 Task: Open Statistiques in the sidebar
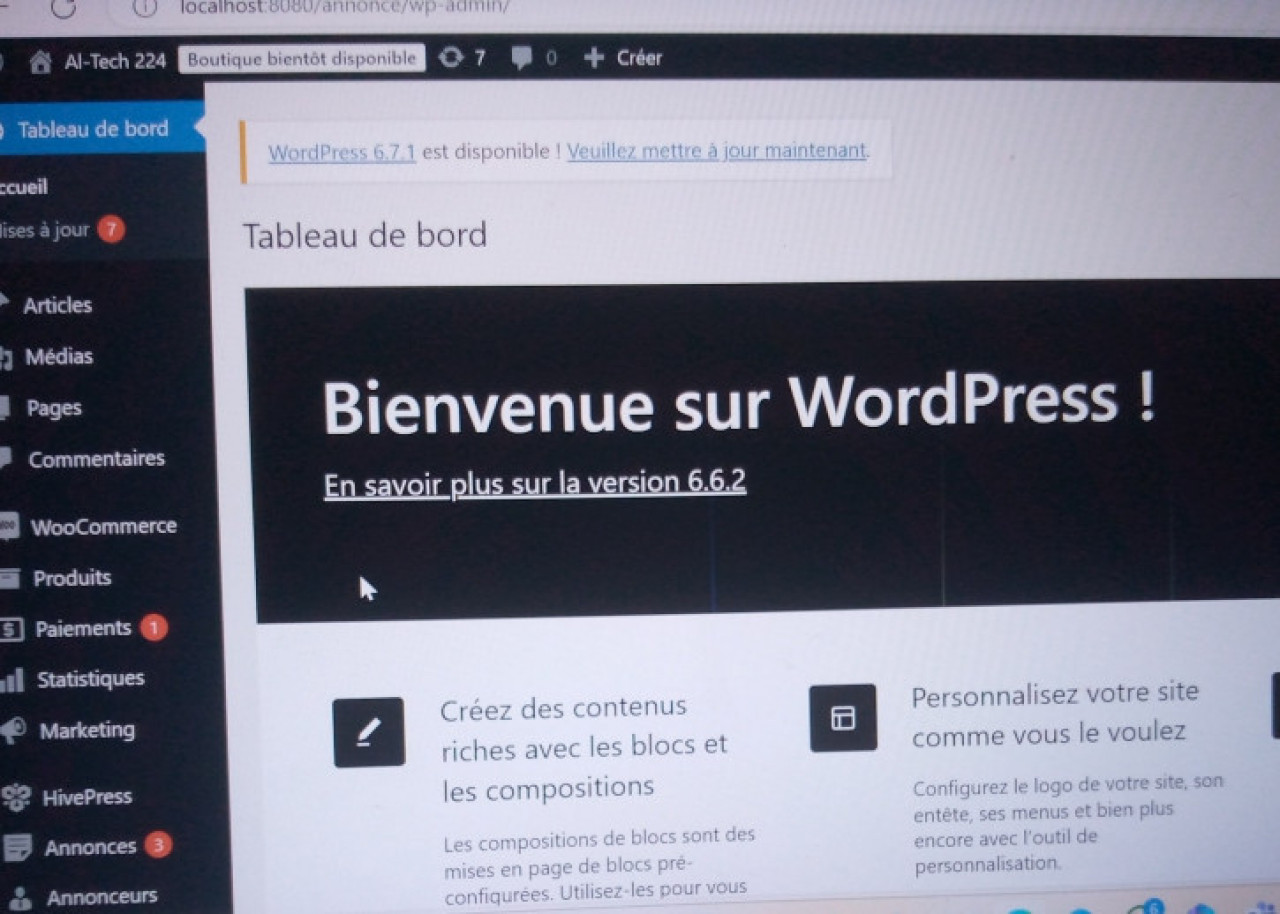(90, 679)
